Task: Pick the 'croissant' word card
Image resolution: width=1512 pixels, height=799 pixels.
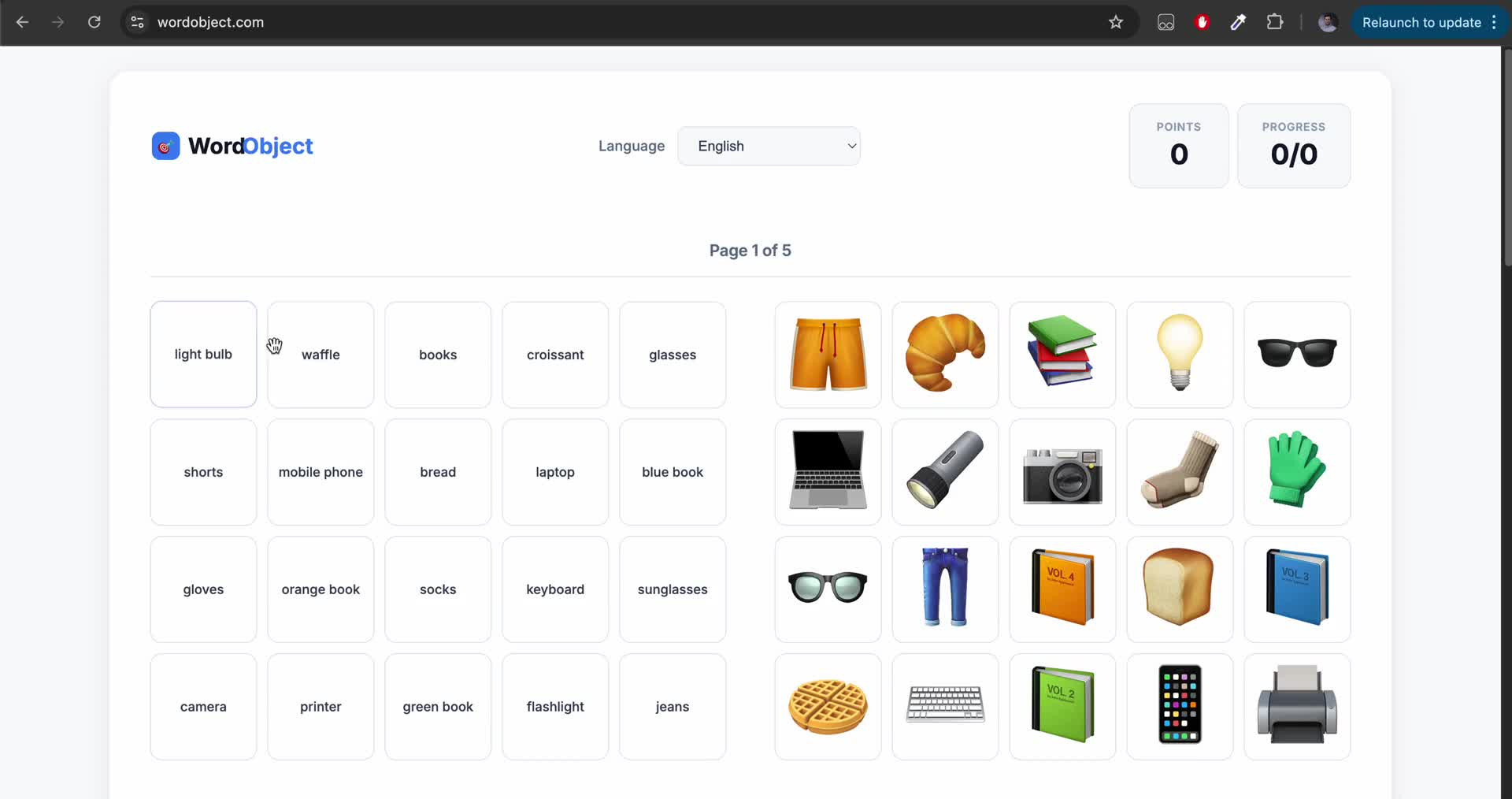Action: click(x=555, y=355)
